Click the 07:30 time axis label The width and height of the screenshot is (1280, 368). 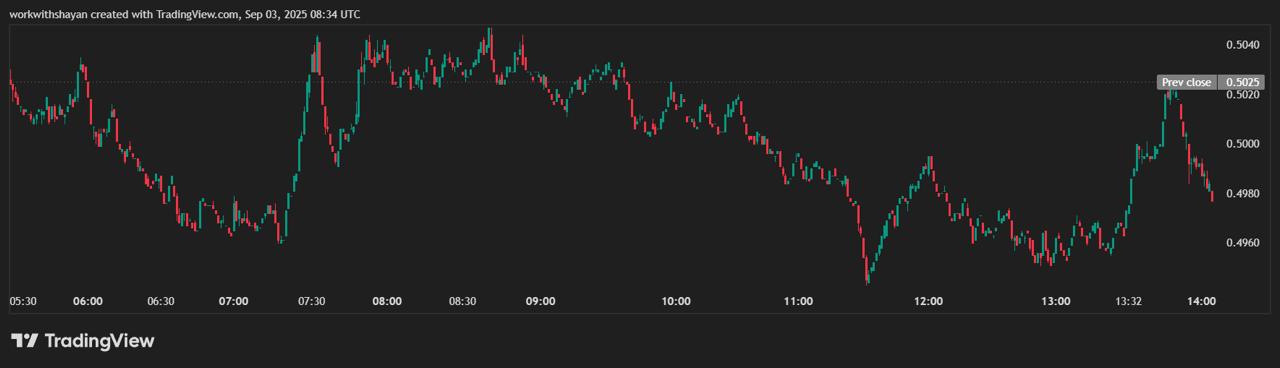click(311, 301)
